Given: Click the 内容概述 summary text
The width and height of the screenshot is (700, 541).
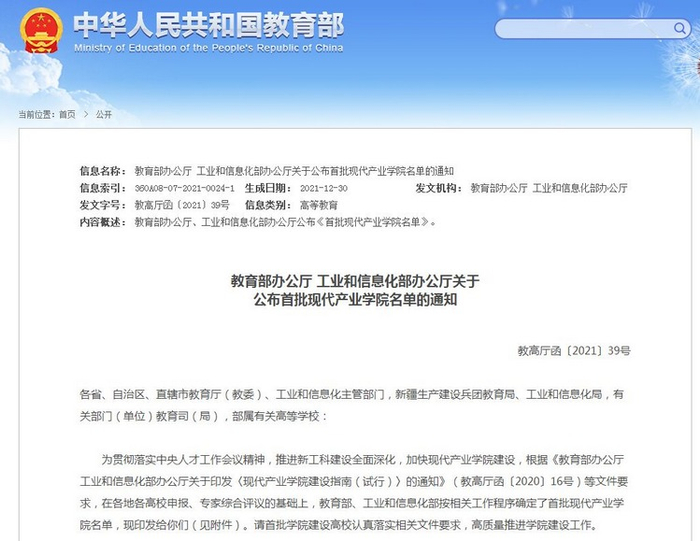Looking at the screenshot, I should pos(285,222).
